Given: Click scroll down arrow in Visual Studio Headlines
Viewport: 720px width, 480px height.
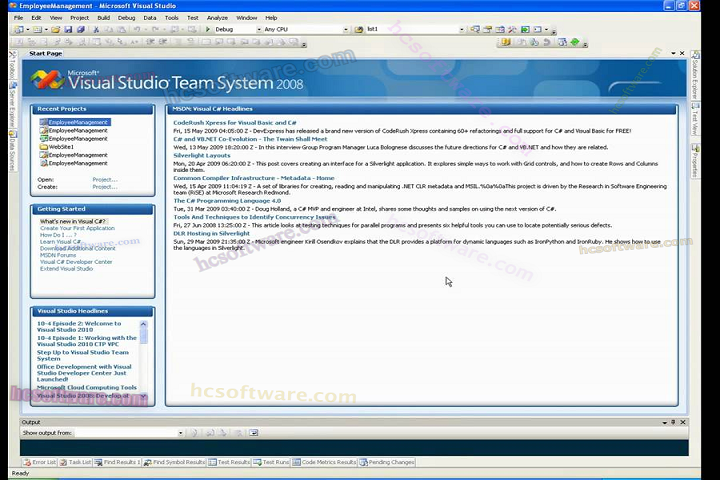Looking at the screenshot, I should (143, 396).
